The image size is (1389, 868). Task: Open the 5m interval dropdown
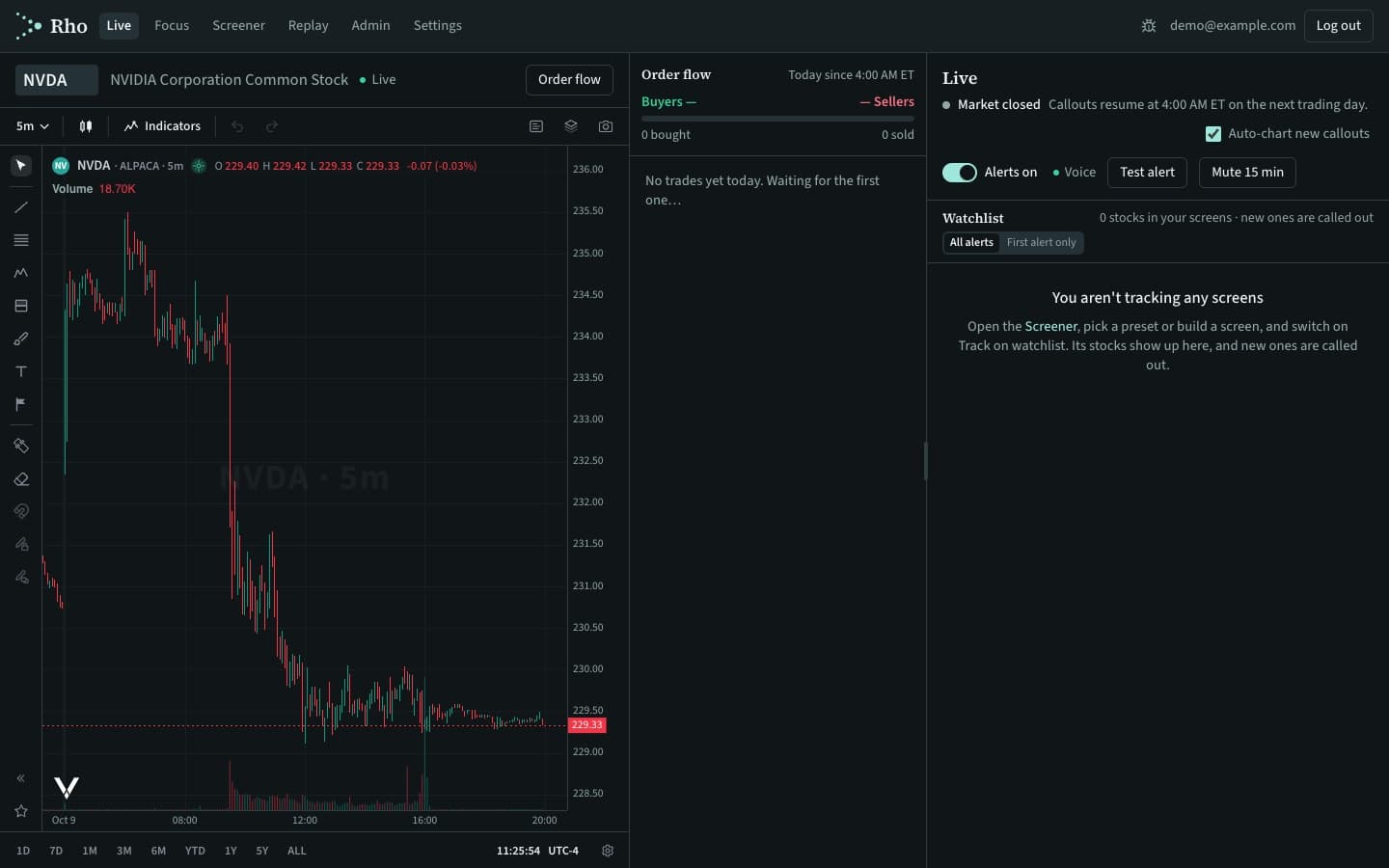point(32,126)
